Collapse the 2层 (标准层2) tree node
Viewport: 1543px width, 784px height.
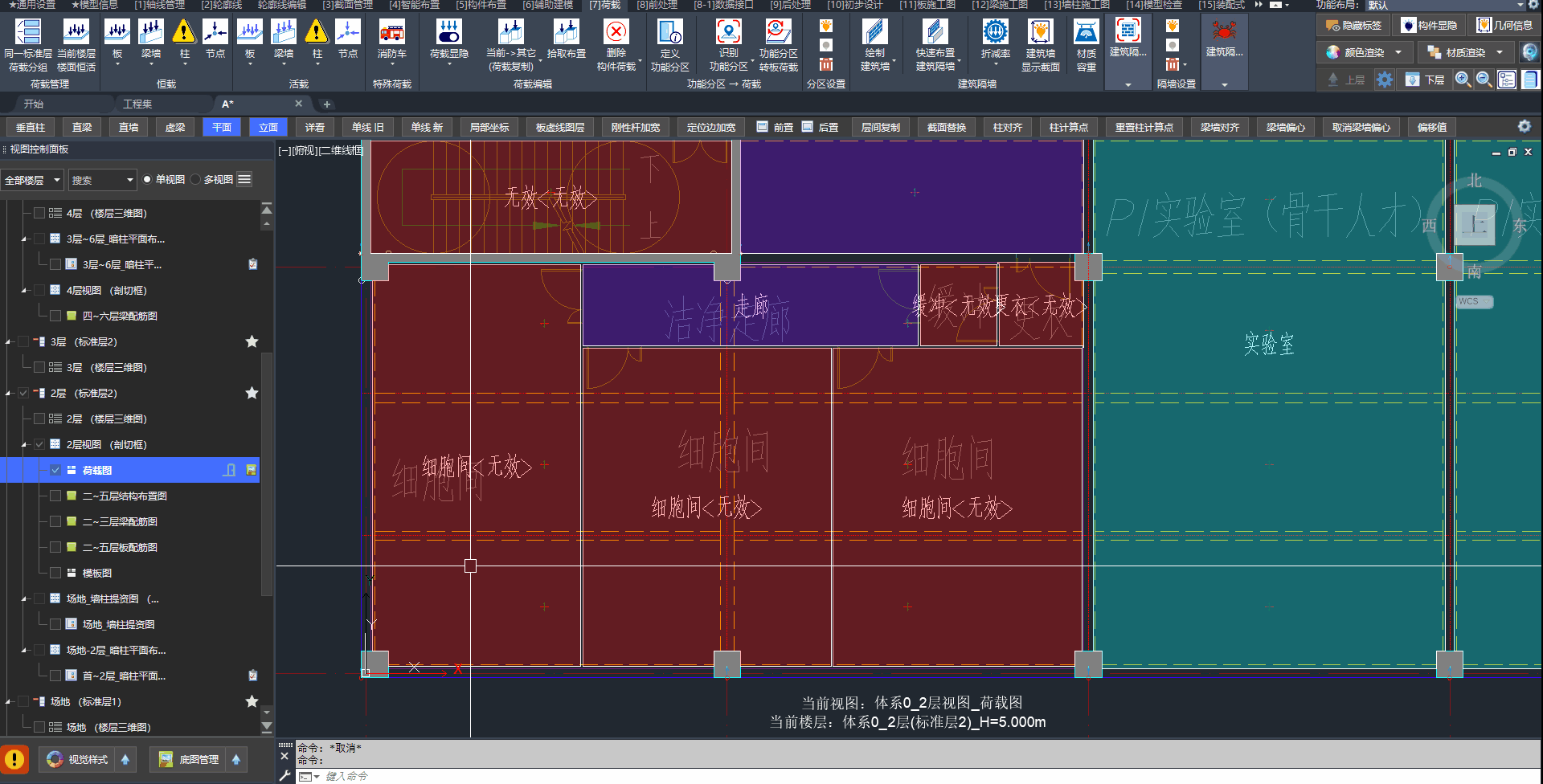click(9, 394)
